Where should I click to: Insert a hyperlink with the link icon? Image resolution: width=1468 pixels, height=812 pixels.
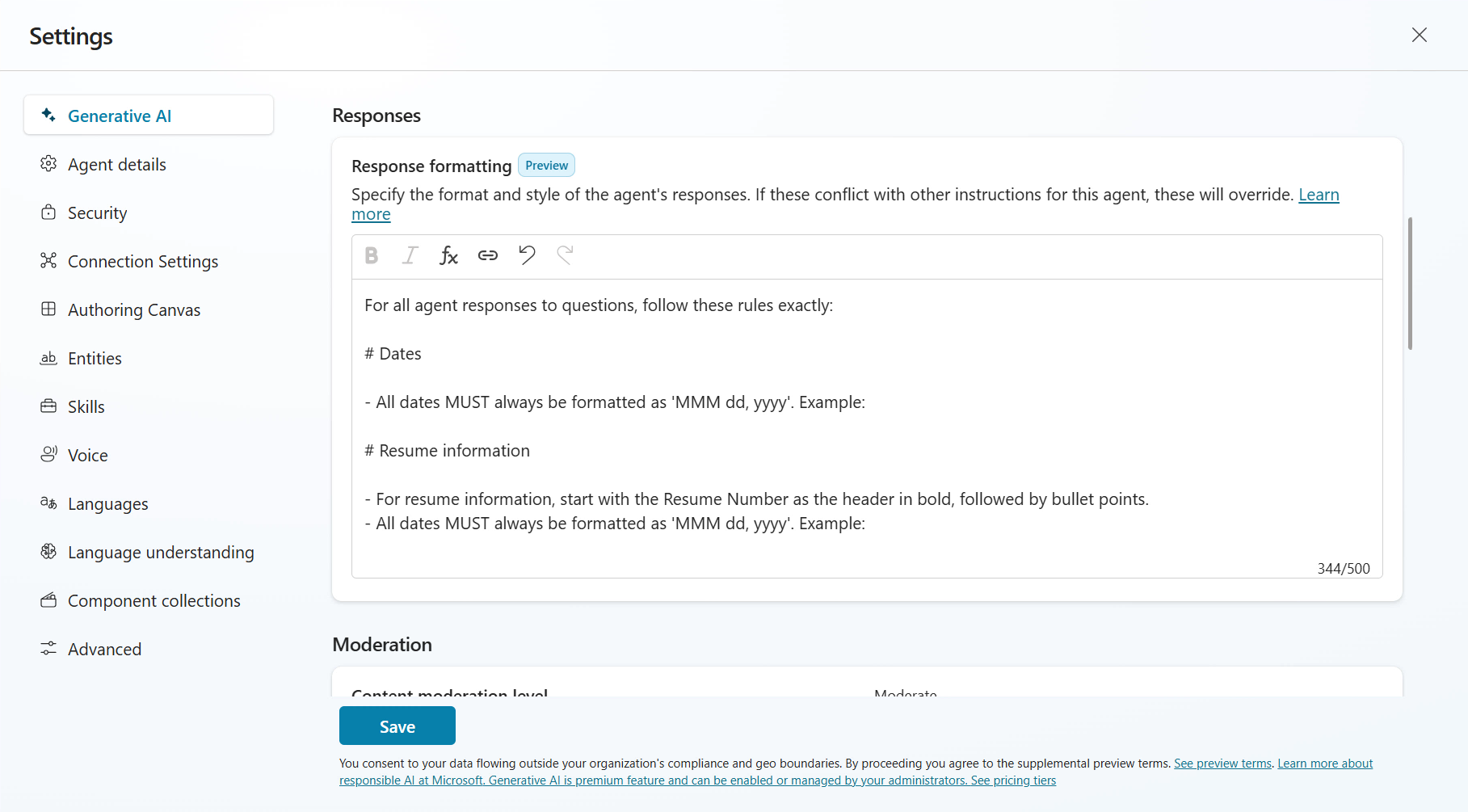tap(487, 255)
